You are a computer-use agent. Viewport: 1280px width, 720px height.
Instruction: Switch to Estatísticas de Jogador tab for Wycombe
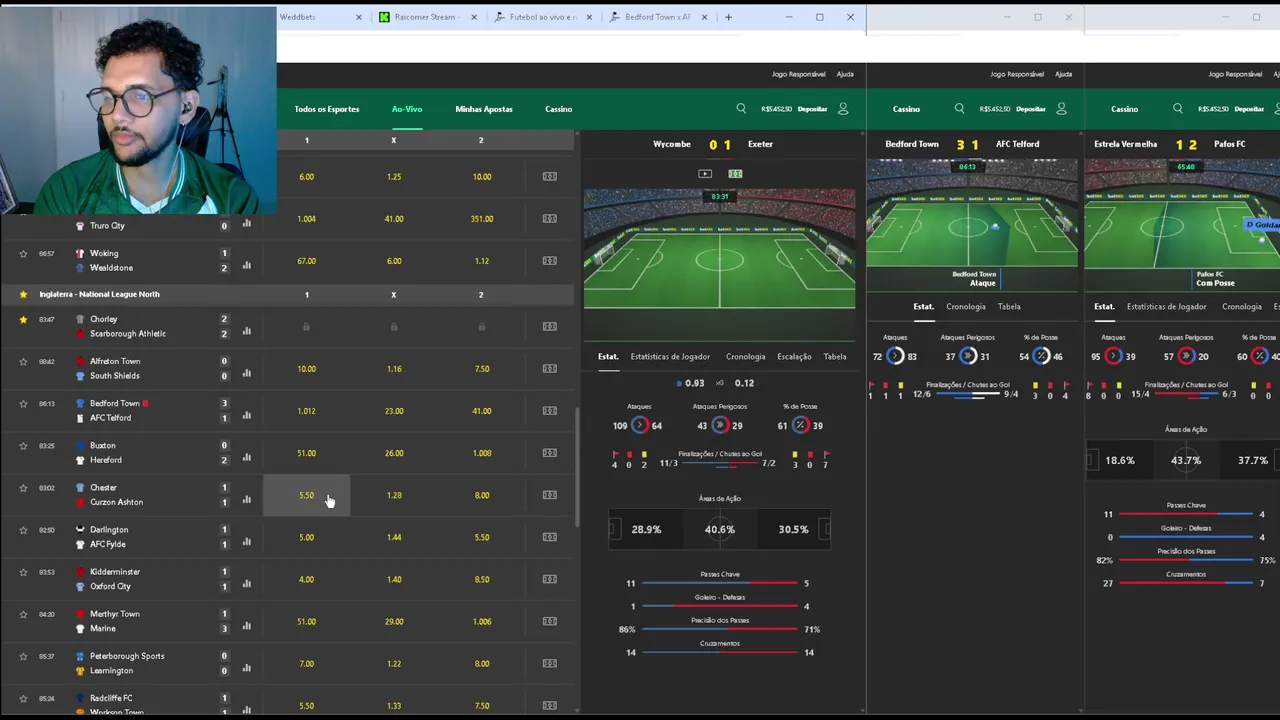click(x=670, y=357)
